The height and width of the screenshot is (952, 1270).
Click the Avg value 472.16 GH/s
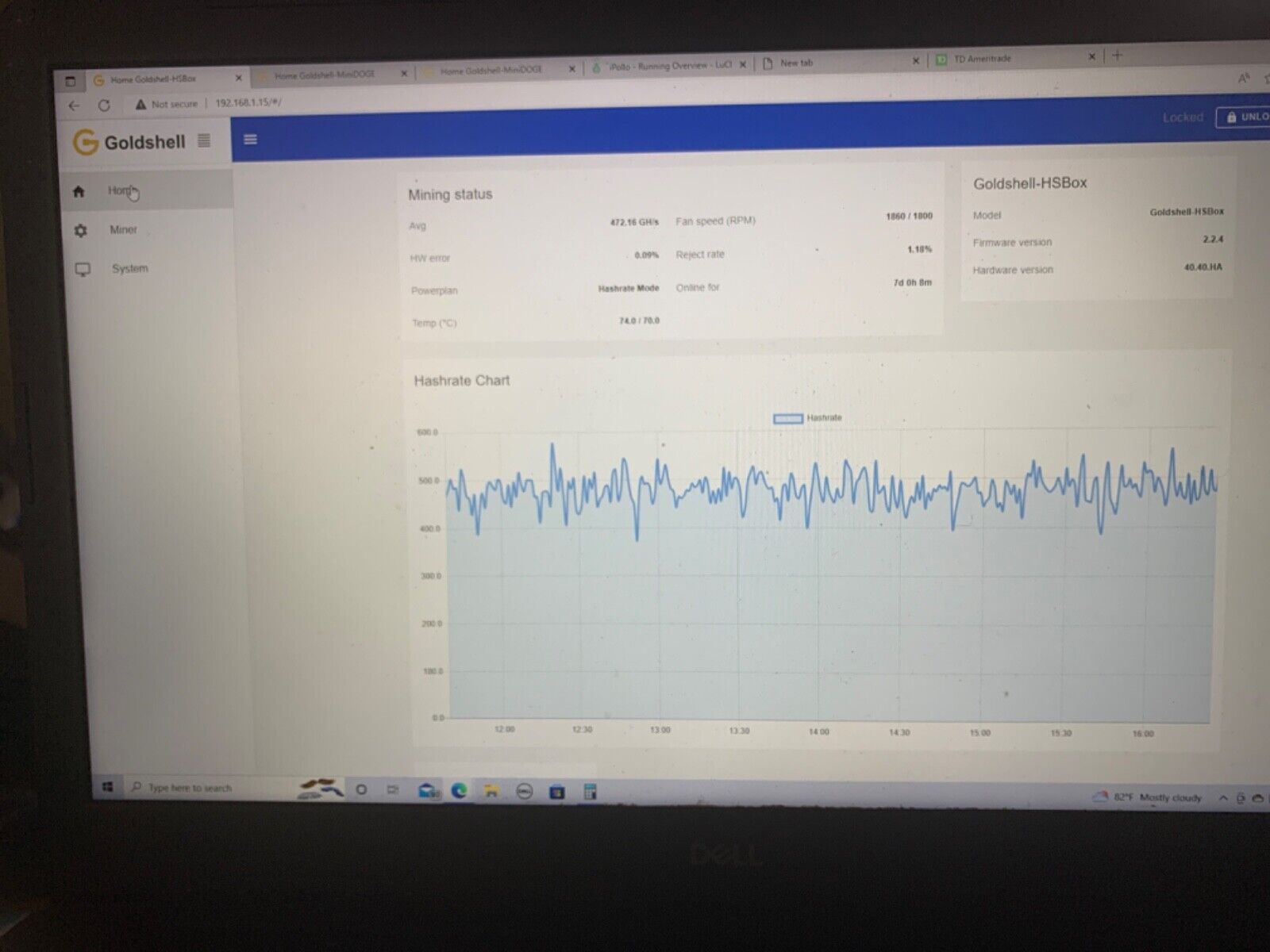pyautogui.click(x=634, y=222)
